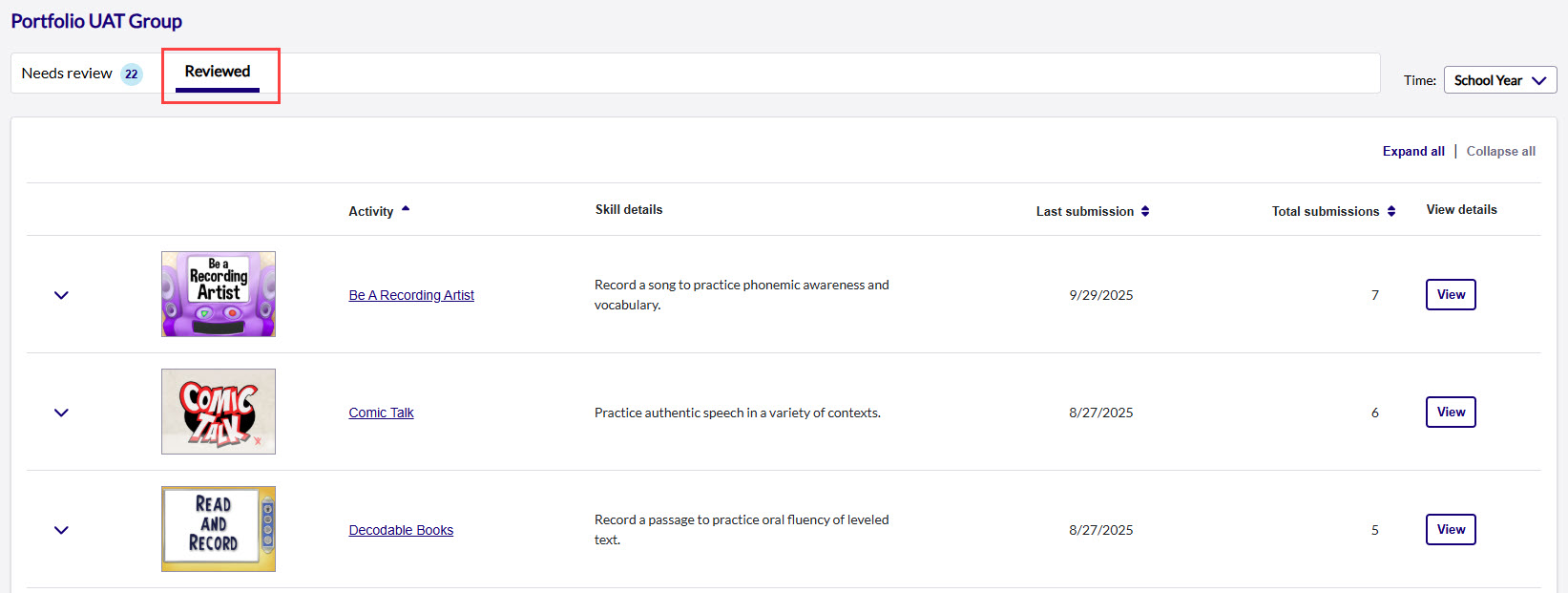This screenshot has height=593, width=1568.
Task: Click the Comic Talk thumbnail image
Action: point(219,412)
